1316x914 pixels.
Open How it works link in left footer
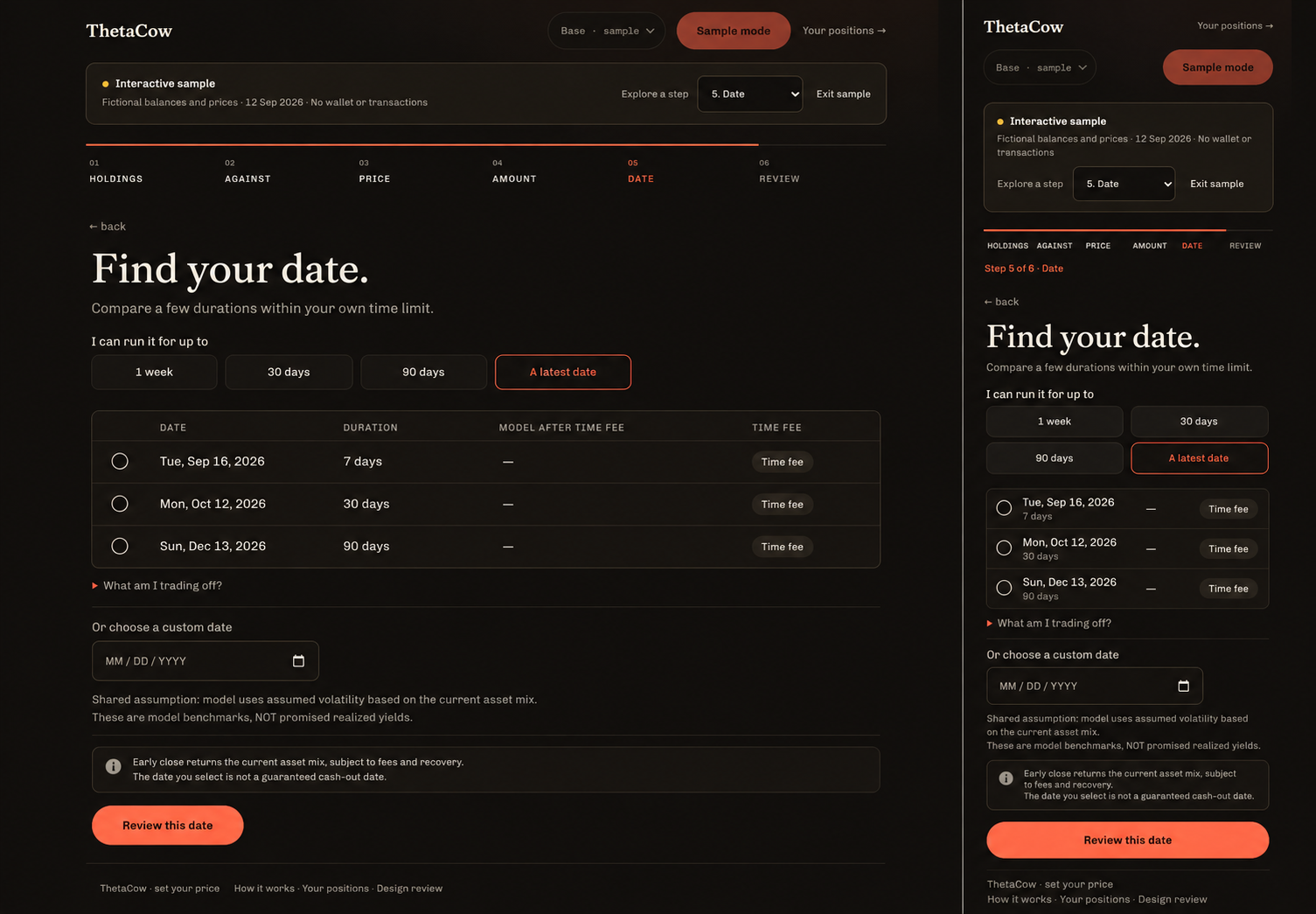pyautogui.click(x=264, y=889)
